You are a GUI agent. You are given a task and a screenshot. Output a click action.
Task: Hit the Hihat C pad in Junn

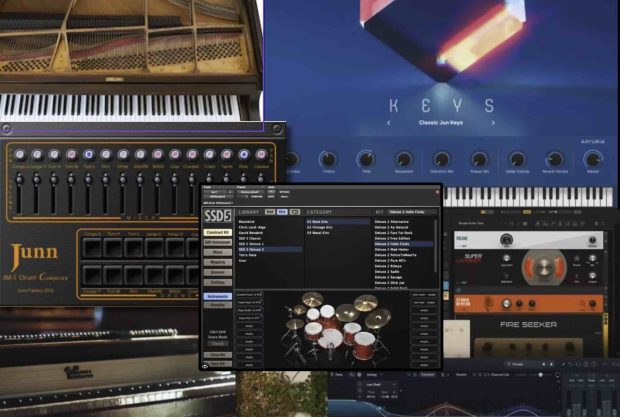154,247
